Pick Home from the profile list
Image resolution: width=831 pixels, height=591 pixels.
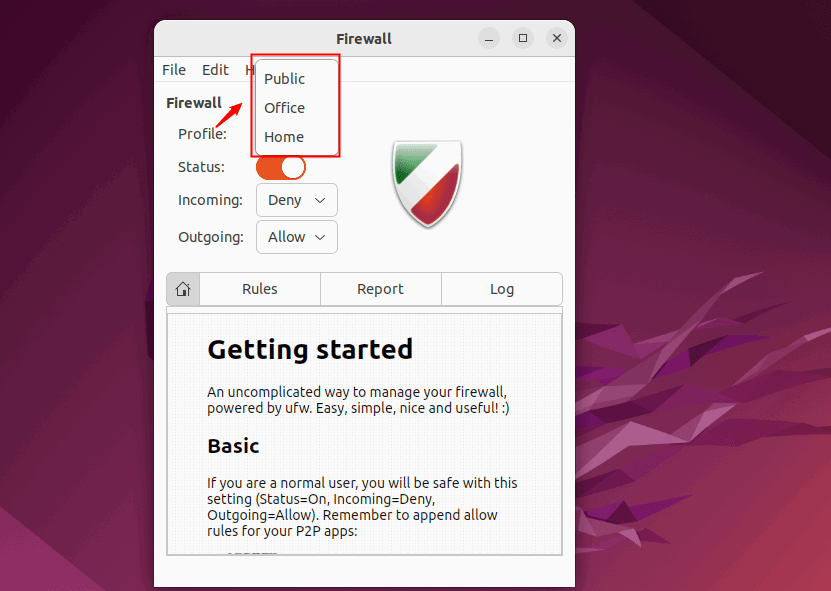tap(284, 137)
